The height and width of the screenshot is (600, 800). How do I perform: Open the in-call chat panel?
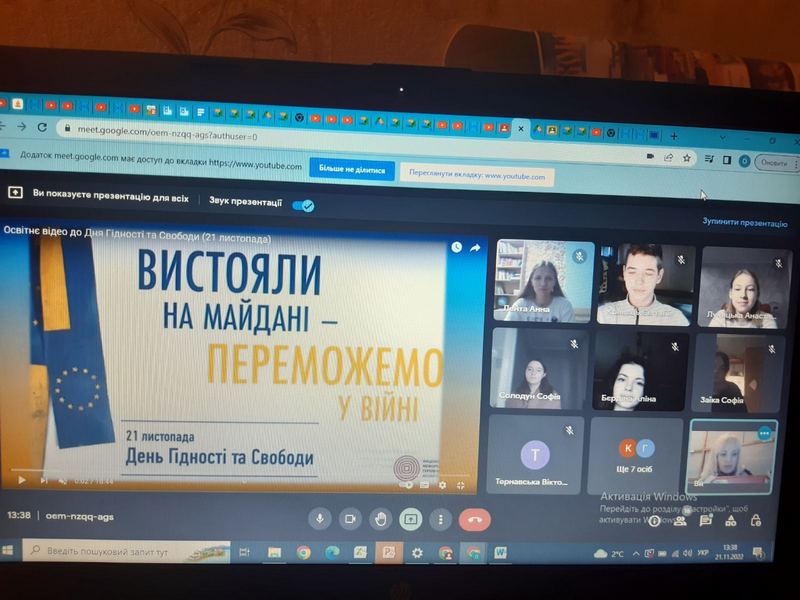tap(706, 520)
